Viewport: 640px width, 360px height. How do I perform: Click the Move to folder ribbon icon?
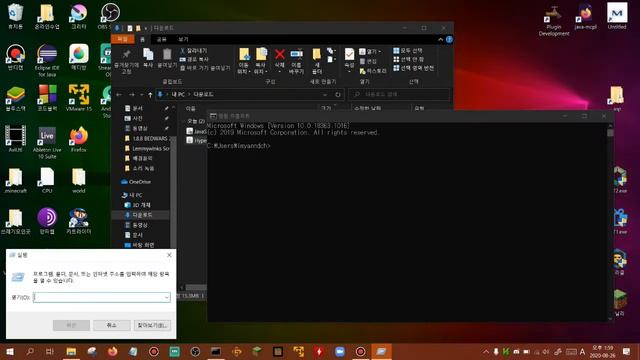click(x=244, y=55)
